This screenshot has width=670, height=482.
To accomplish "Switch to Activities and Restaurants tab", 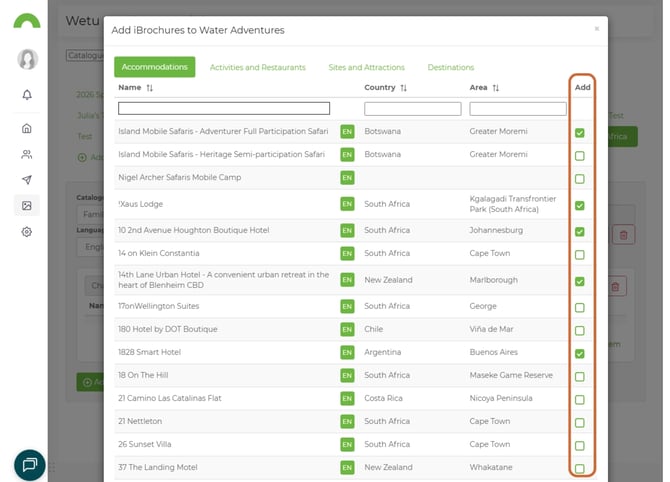I will (x=258, y=68).
